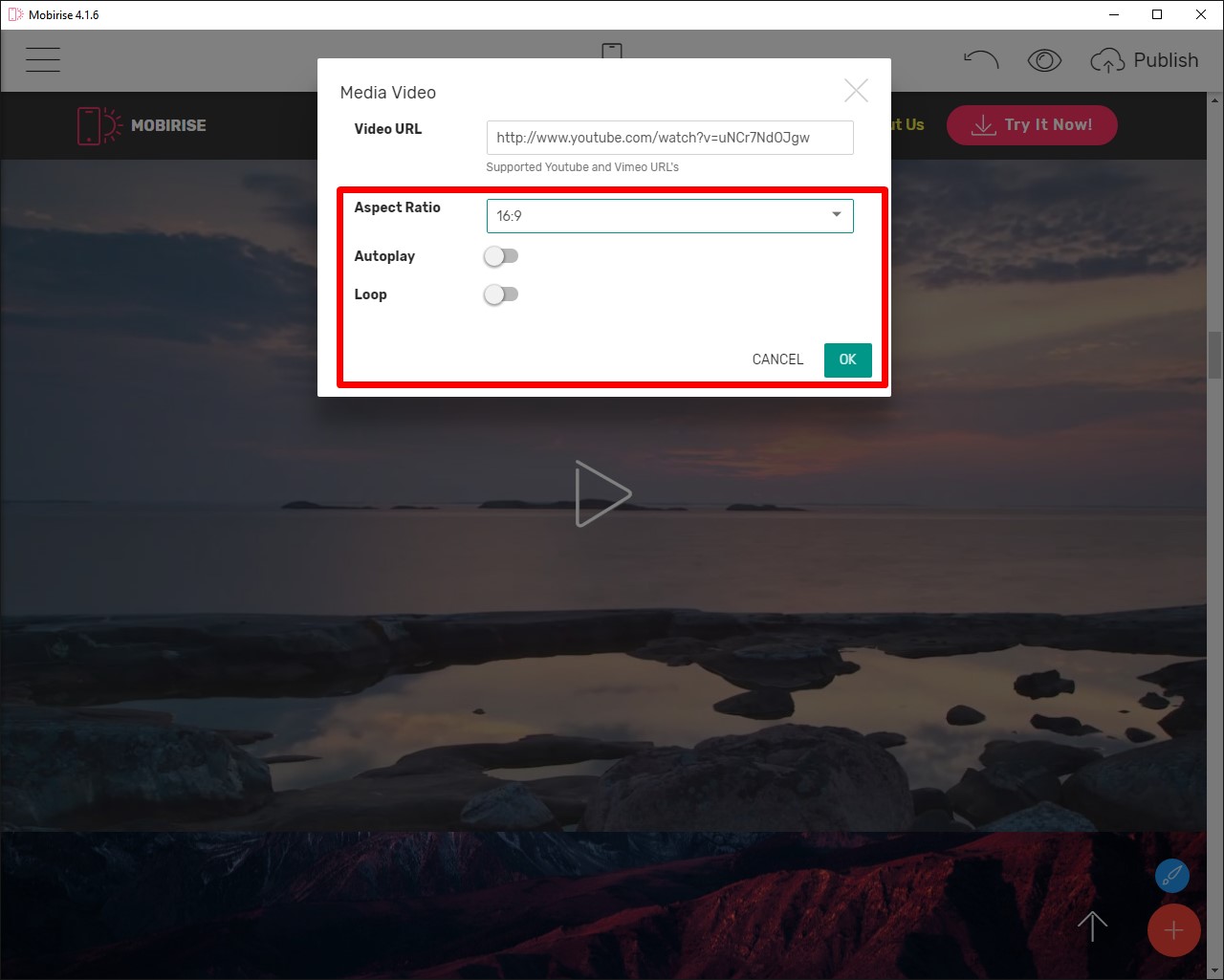Open site Preview with the eye icon
This screenshot has width=1224, height=980.
1044,59
